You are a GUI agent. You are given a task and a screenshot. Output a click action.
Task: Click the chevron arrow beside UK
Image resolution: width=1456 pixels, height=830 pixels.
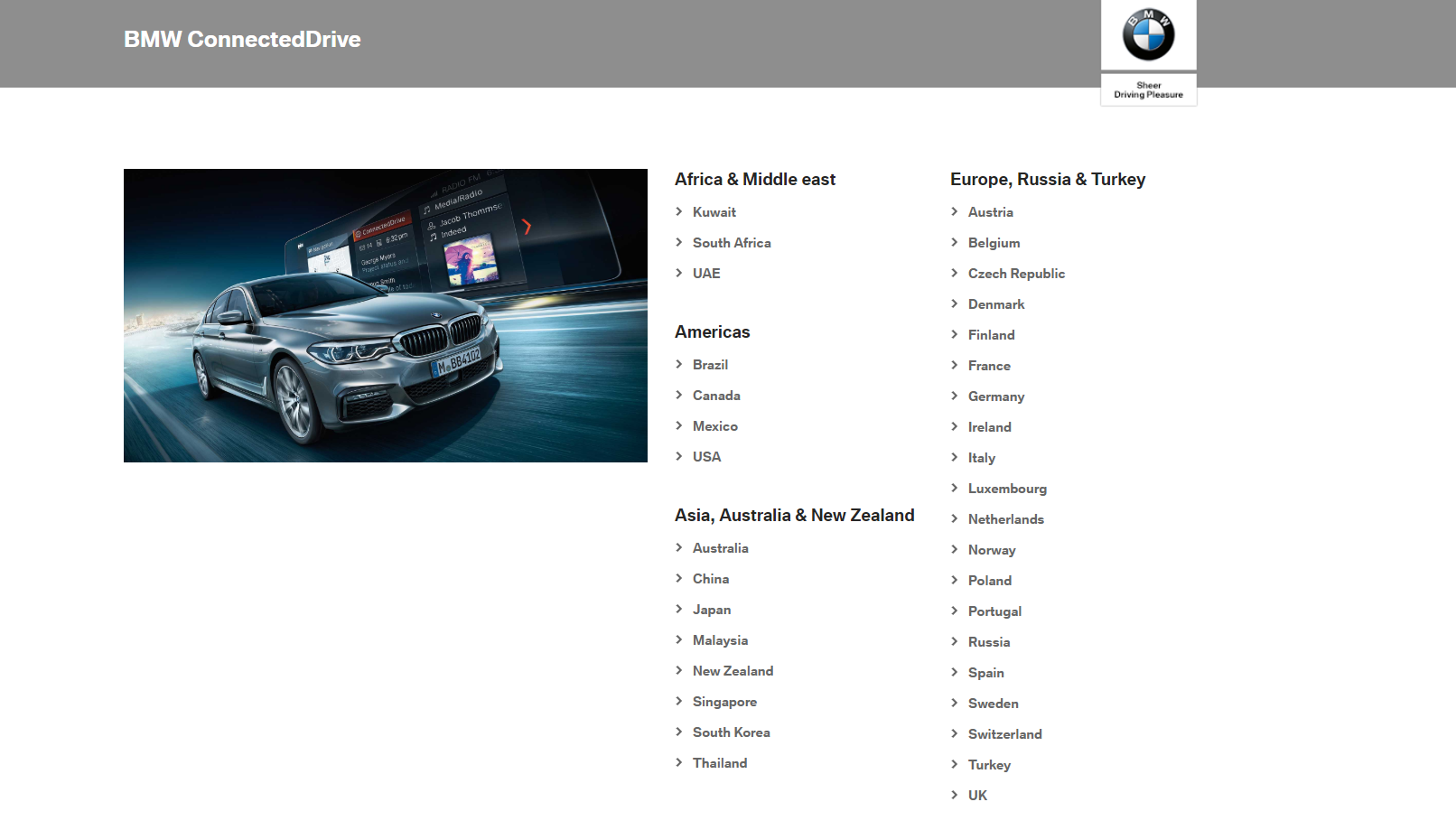(x=955, y=795)
